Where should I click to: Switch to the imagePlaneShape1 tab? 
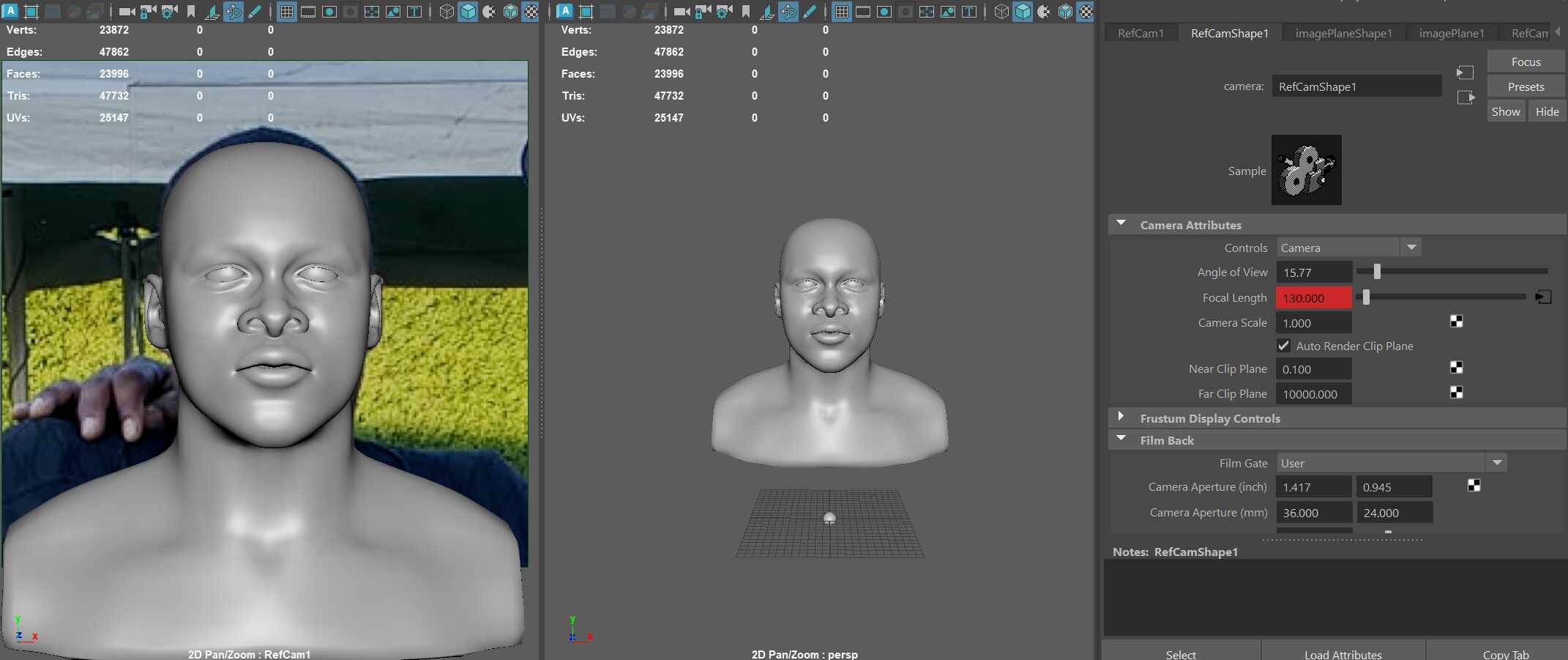point(1343,33)
